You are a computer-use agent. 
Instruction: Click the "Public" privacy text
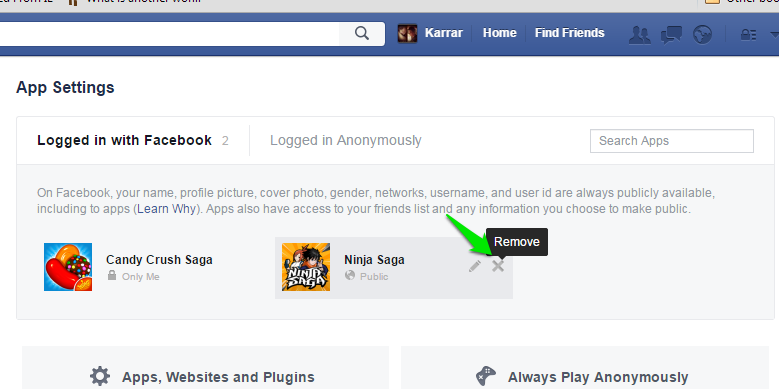374,277
